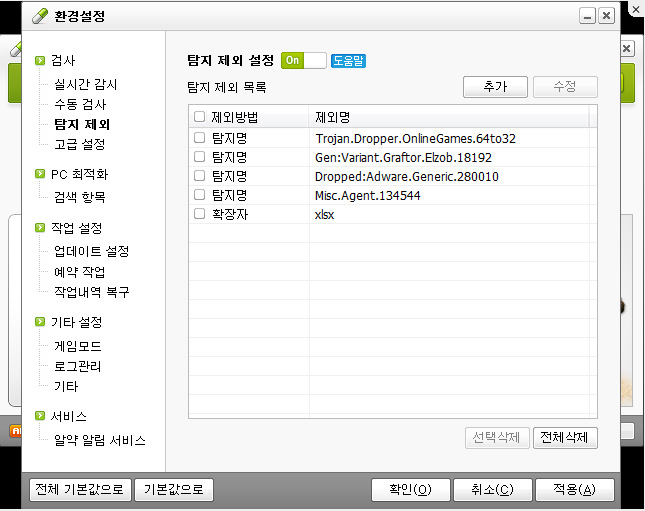Open 알약 알림 서비스 page
Viewport: 645px width, 511px height.
[100, 440]
